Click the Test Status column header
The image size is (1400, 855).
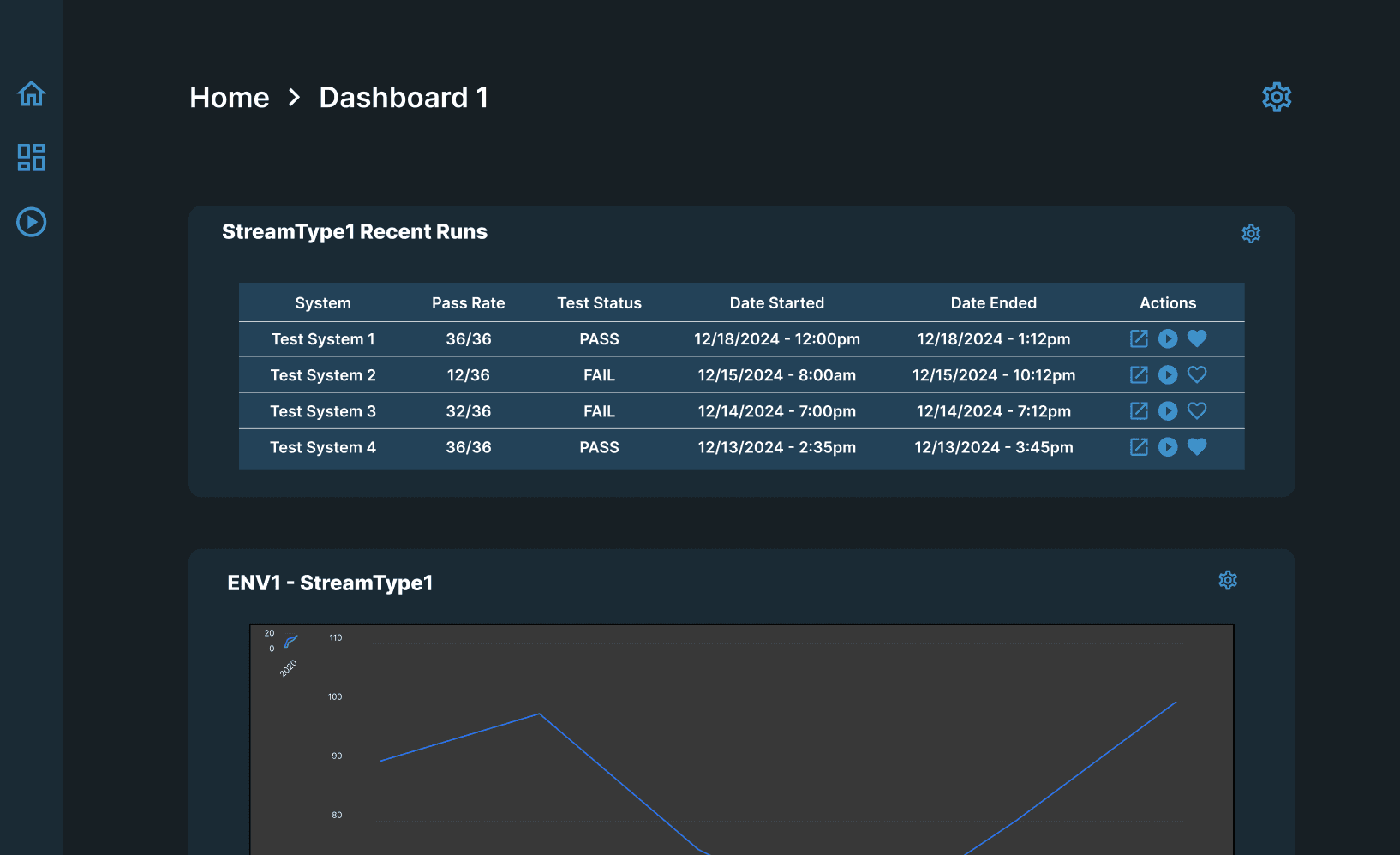(599, 302)
